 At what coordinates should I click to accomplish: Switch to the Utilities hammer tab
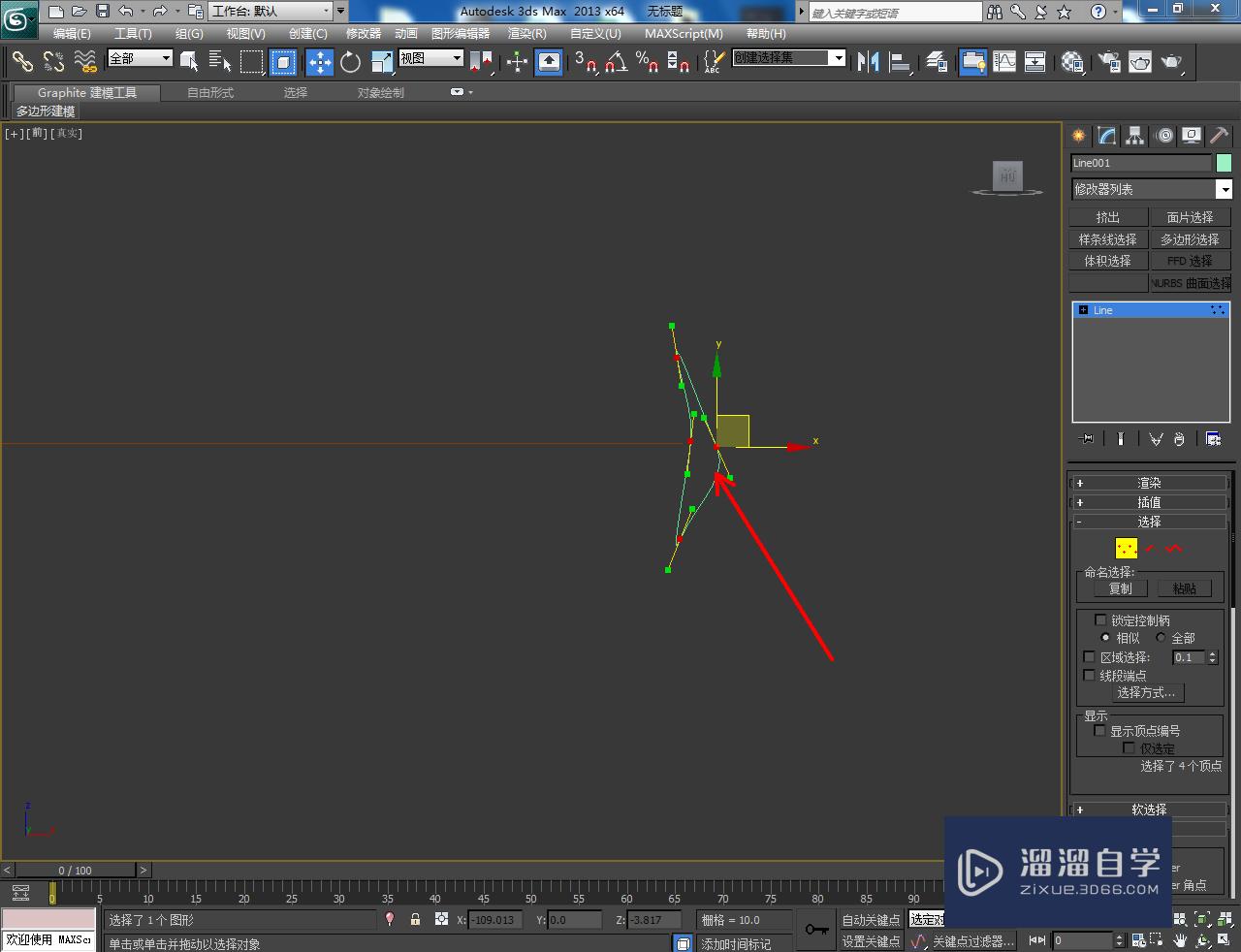1219,136
